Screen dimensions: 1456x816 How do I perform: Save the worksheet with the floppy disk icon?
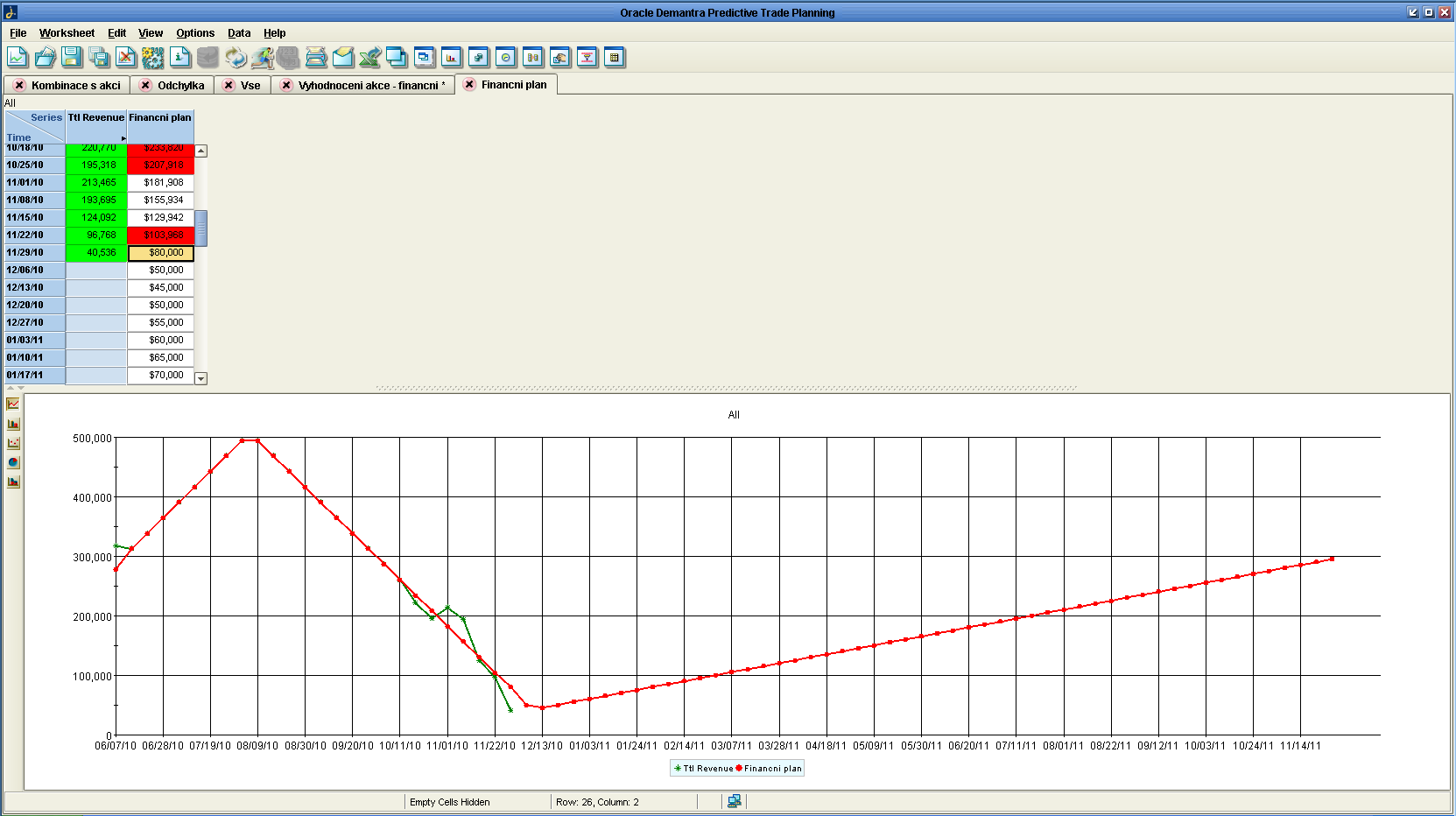[72, 58]
